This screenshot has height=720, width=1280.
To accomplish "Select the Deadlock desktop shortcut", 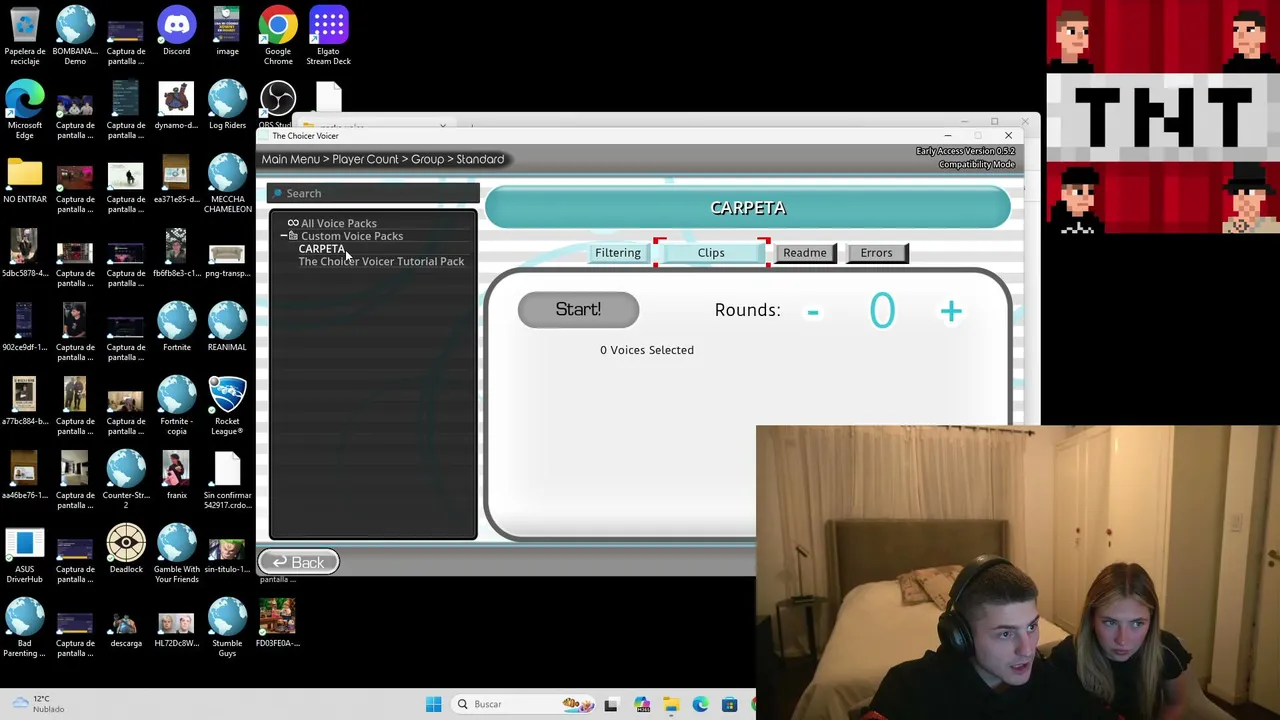I will point(126,550).
